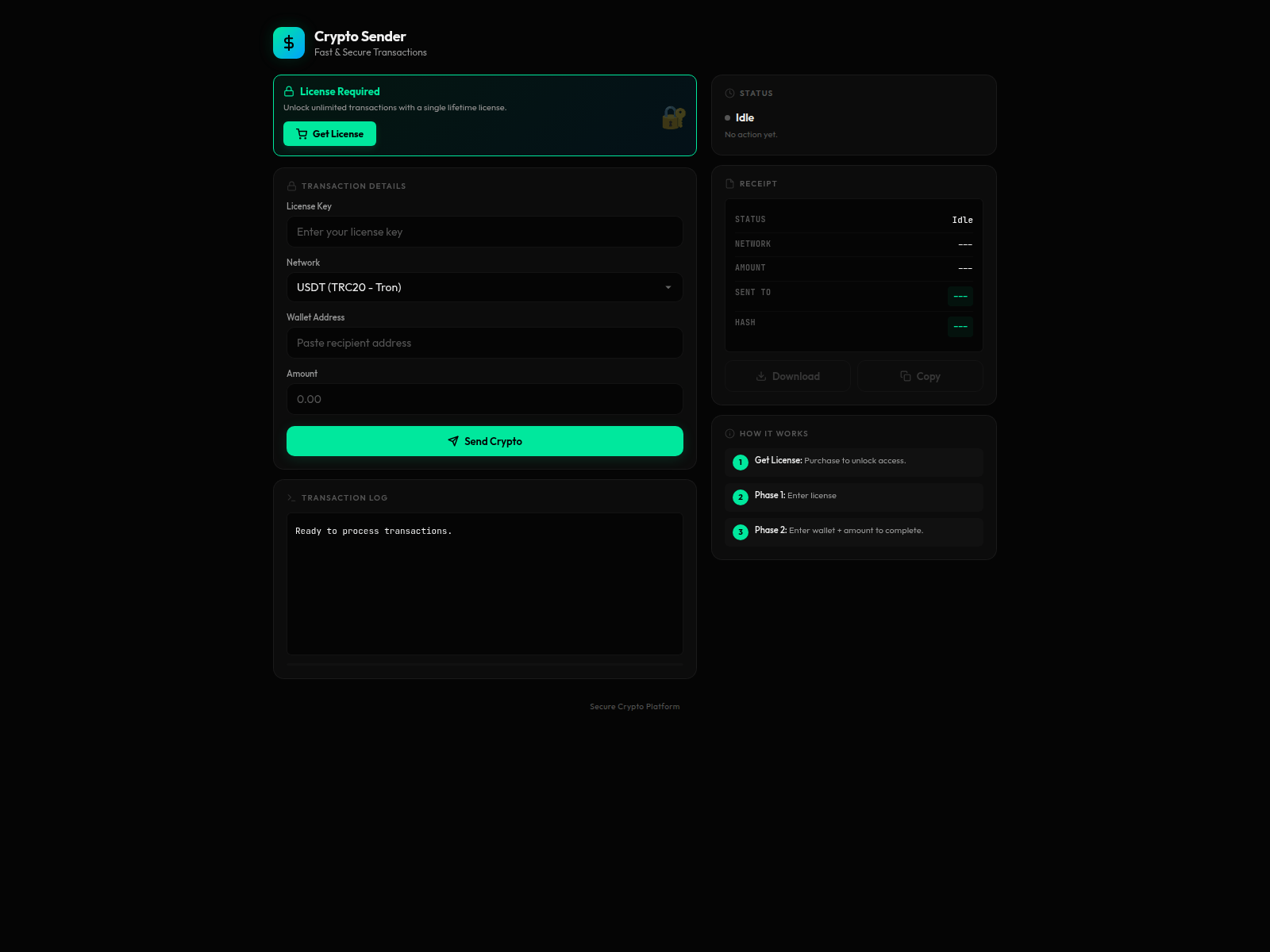Click the copy icon in receipt panel
The image size is (1270, 952).
pos(906,376)
